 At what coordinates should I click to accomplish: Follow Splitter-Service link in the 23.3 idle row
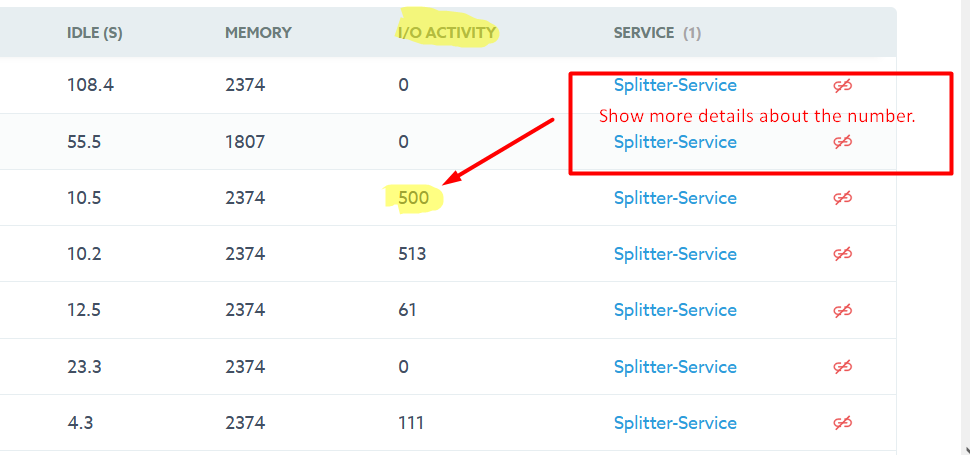point(675,367)
